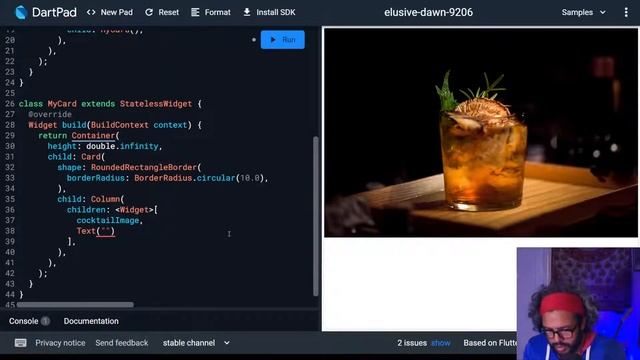
Task: Click the horizontal editor scrollbar
Action: click(x=75, y=305)
